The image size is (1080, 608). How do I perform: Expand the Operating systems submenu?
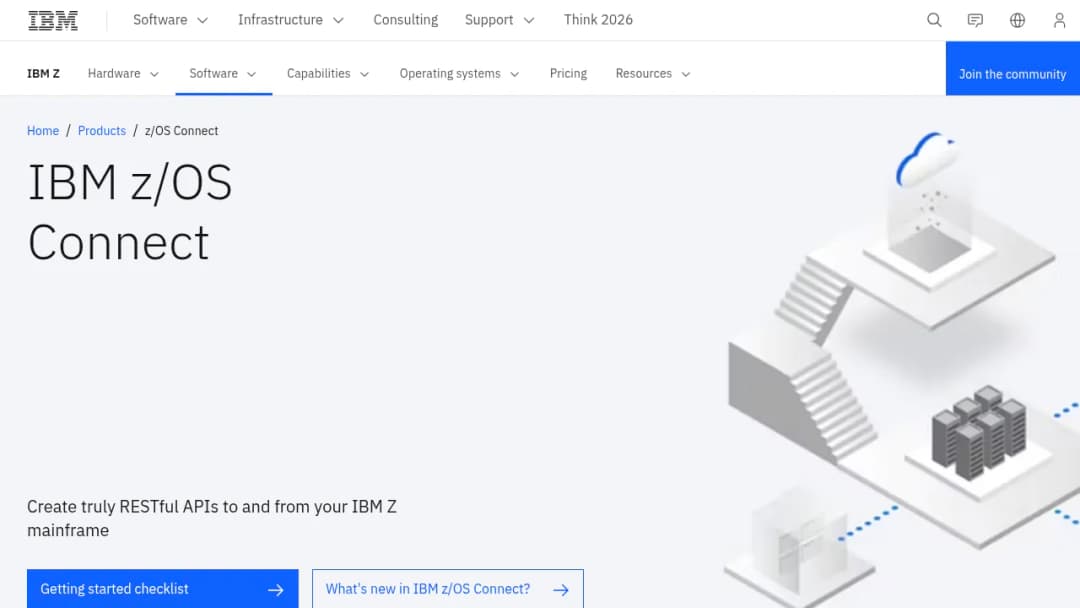click(x=459, y=74)
